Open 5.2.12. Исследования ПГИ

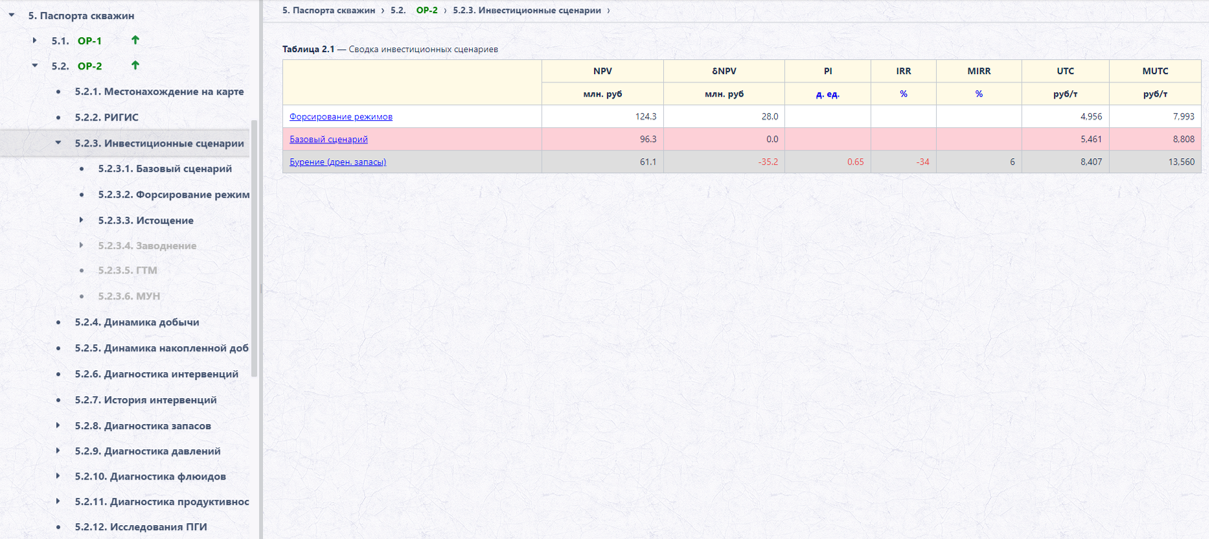pyautogui.click(x=141, y=527)
